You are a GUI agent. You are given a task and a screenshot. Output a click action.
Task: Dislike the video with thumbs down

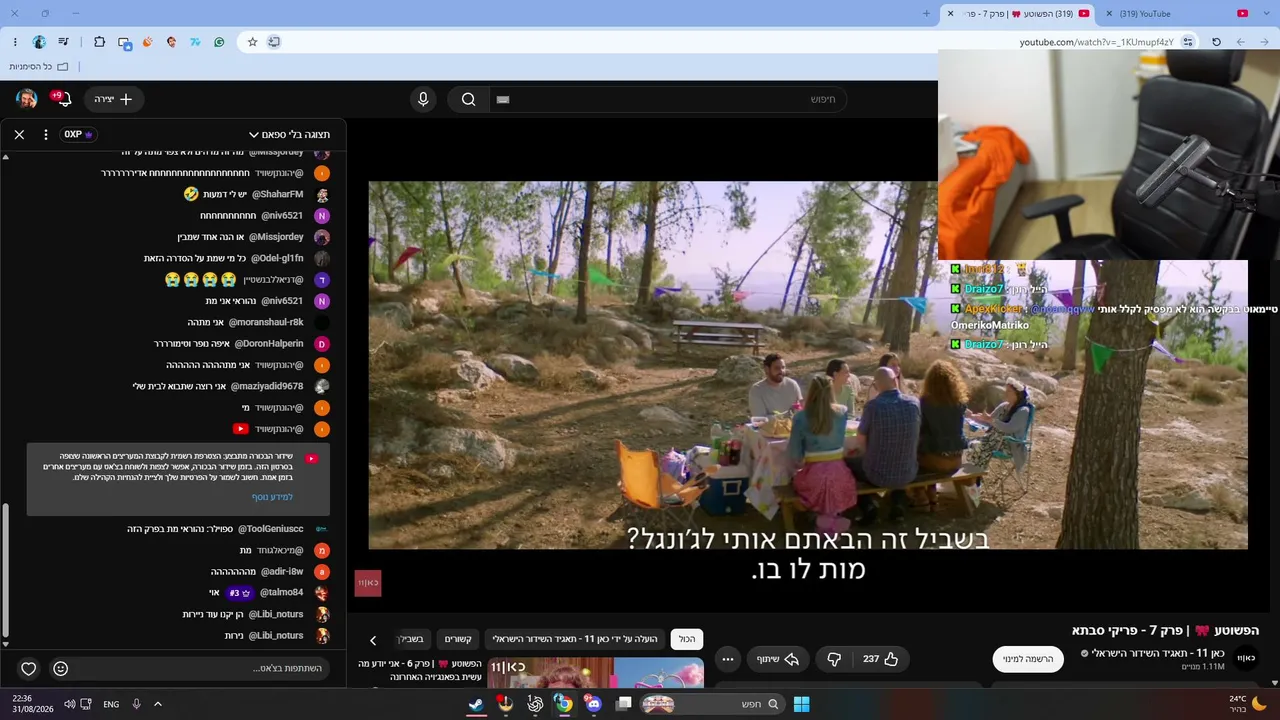pos(834,659)
